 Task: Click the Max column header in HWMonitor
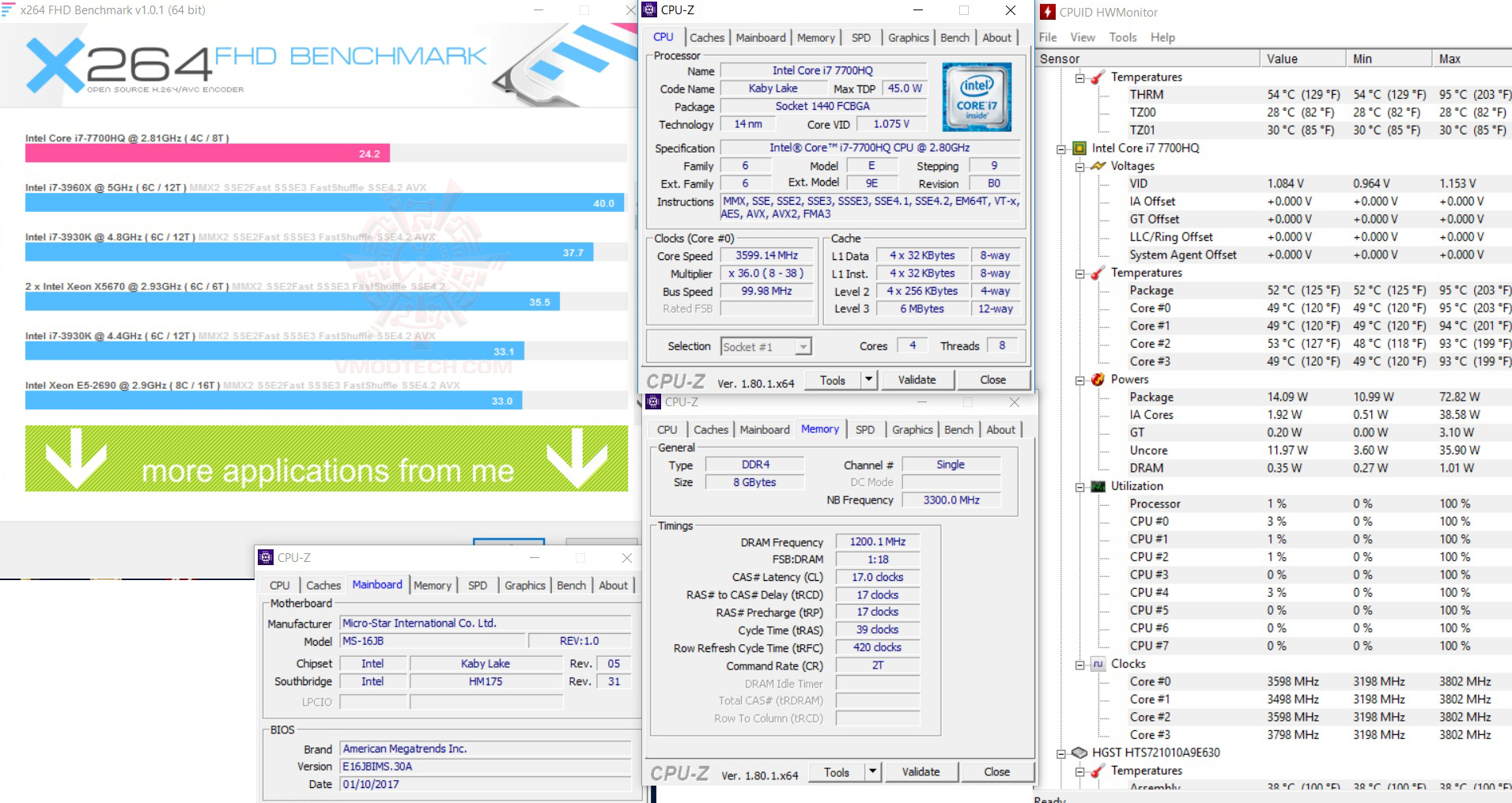point(1472,58)
